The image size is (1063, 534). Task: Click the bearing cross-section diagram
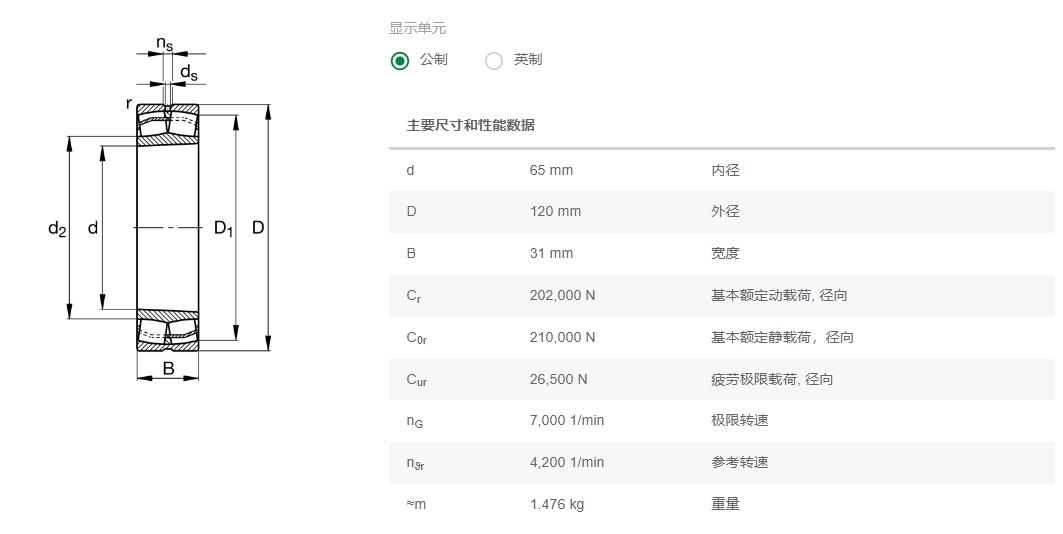coord(168,228)
